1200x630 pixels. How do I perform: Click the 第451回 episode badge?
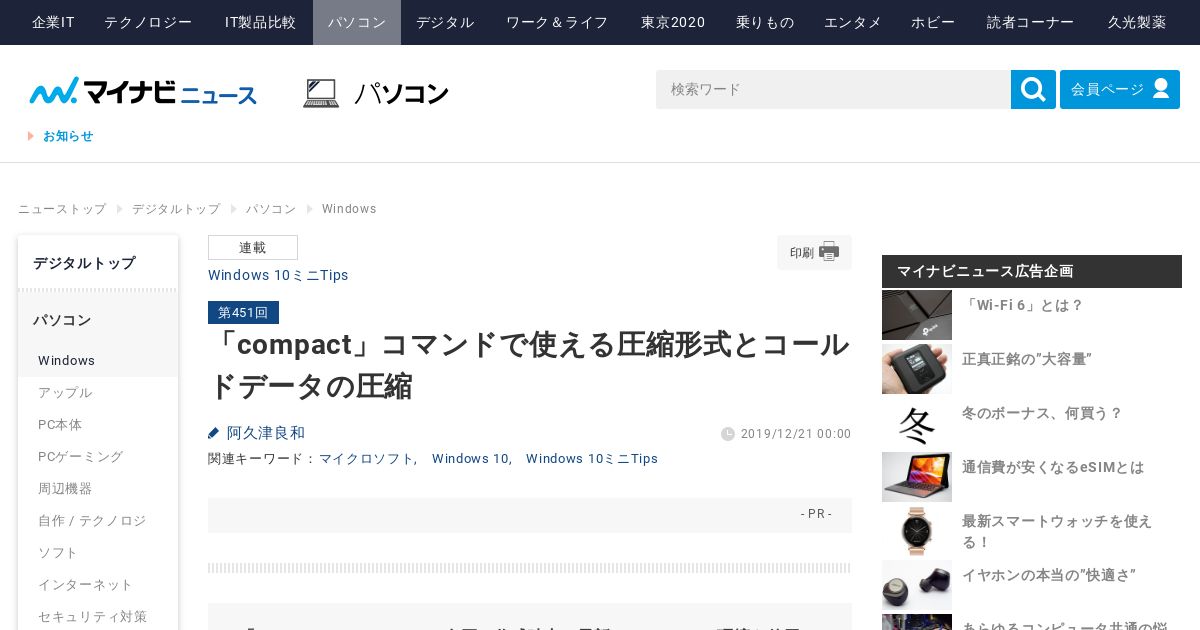[x=243, y=312]
